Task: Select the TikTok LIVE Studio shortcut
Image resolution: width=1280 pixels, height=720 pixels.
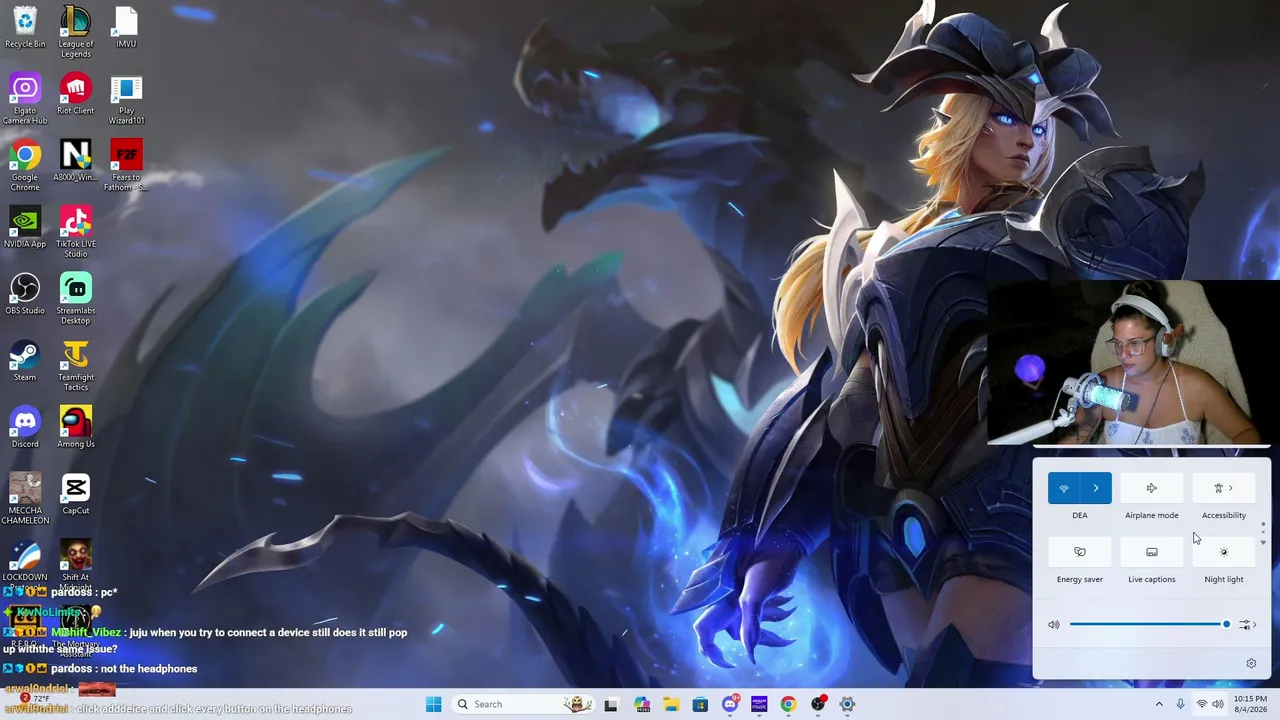Action: pos(76,233)
